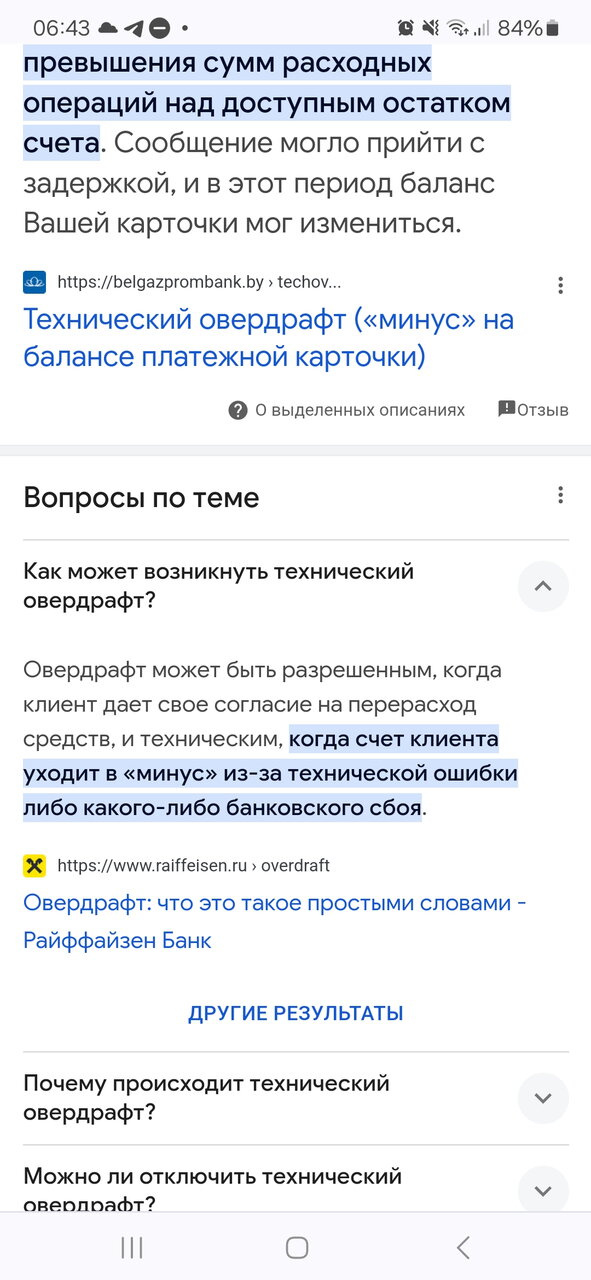The height and width of the screenshot is (1280, 591).
Task: Tap the Отзыв feedback icon
Action: click(506, 409)
